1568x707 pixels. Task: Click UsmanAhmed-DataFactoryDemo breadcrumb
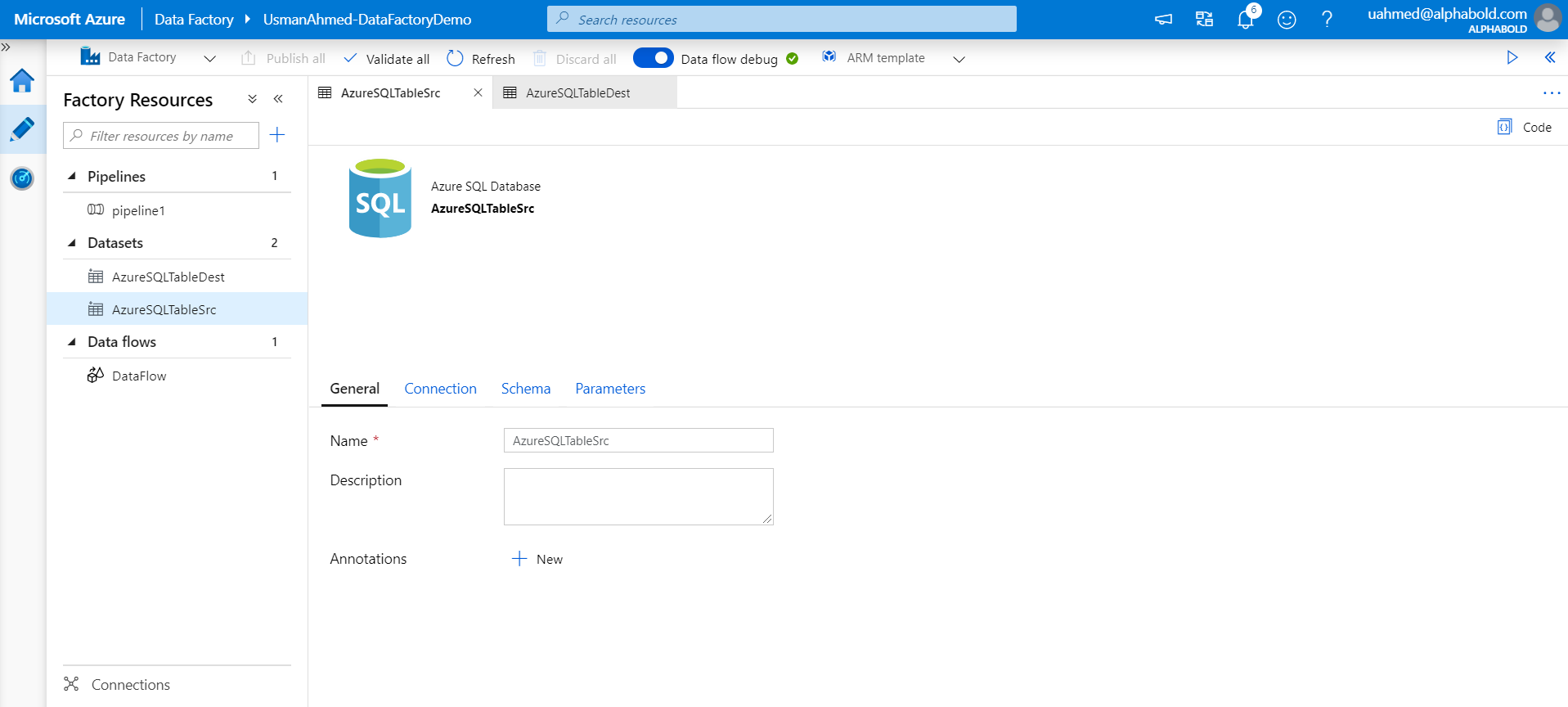pos(367,19)
